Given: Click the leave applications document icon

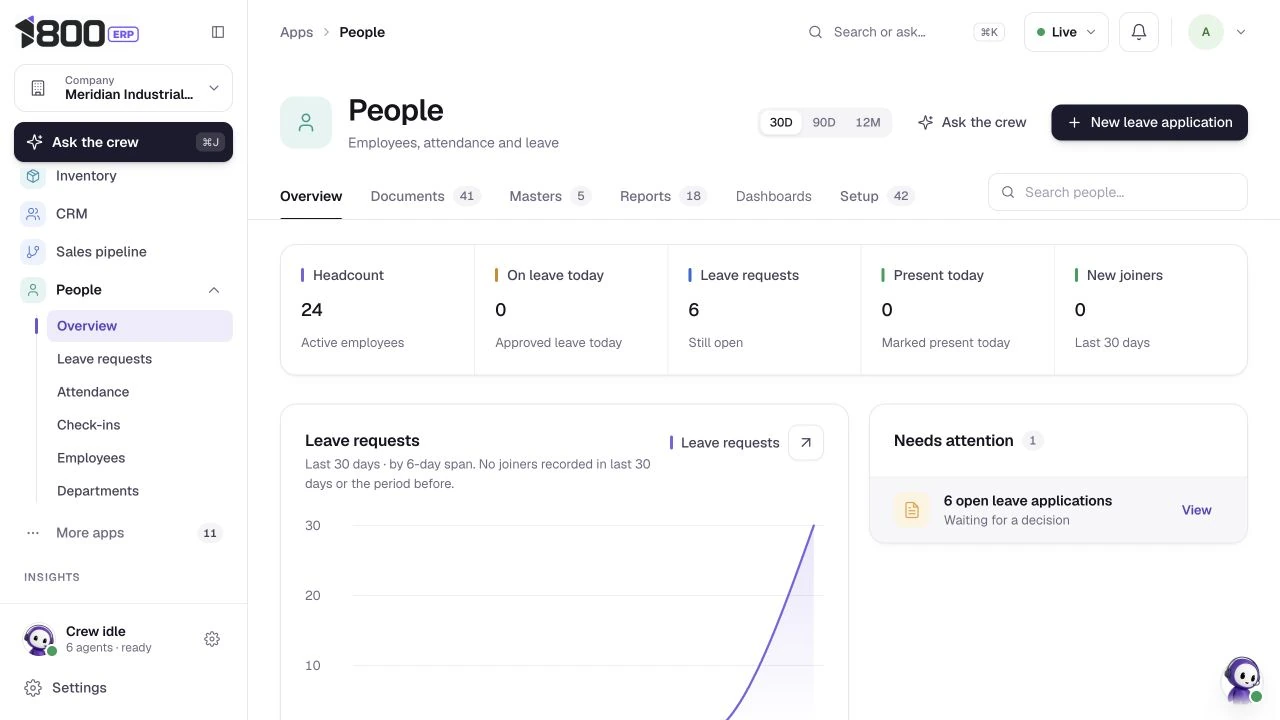Looking at the screenshot, I should point(912,510).
